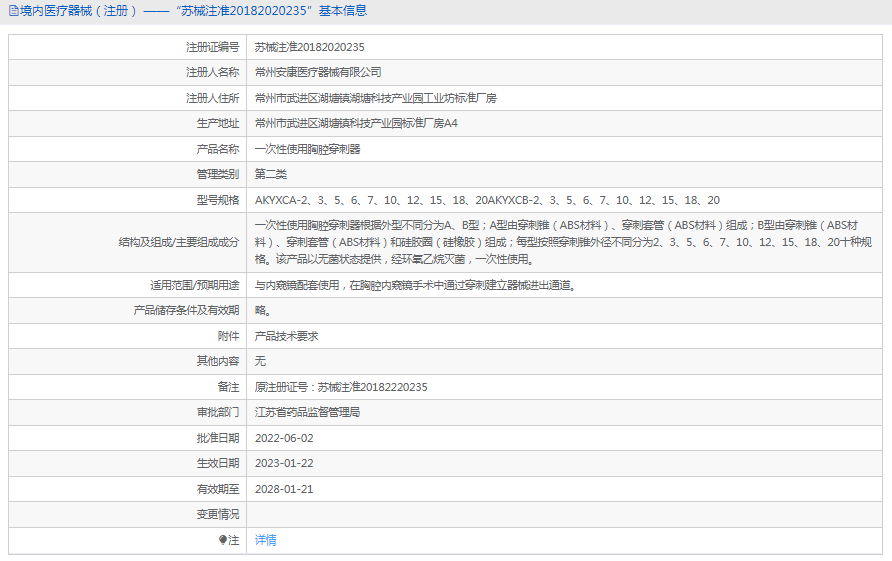Click the 适用范围/预期用途 label

click(195, 285)
